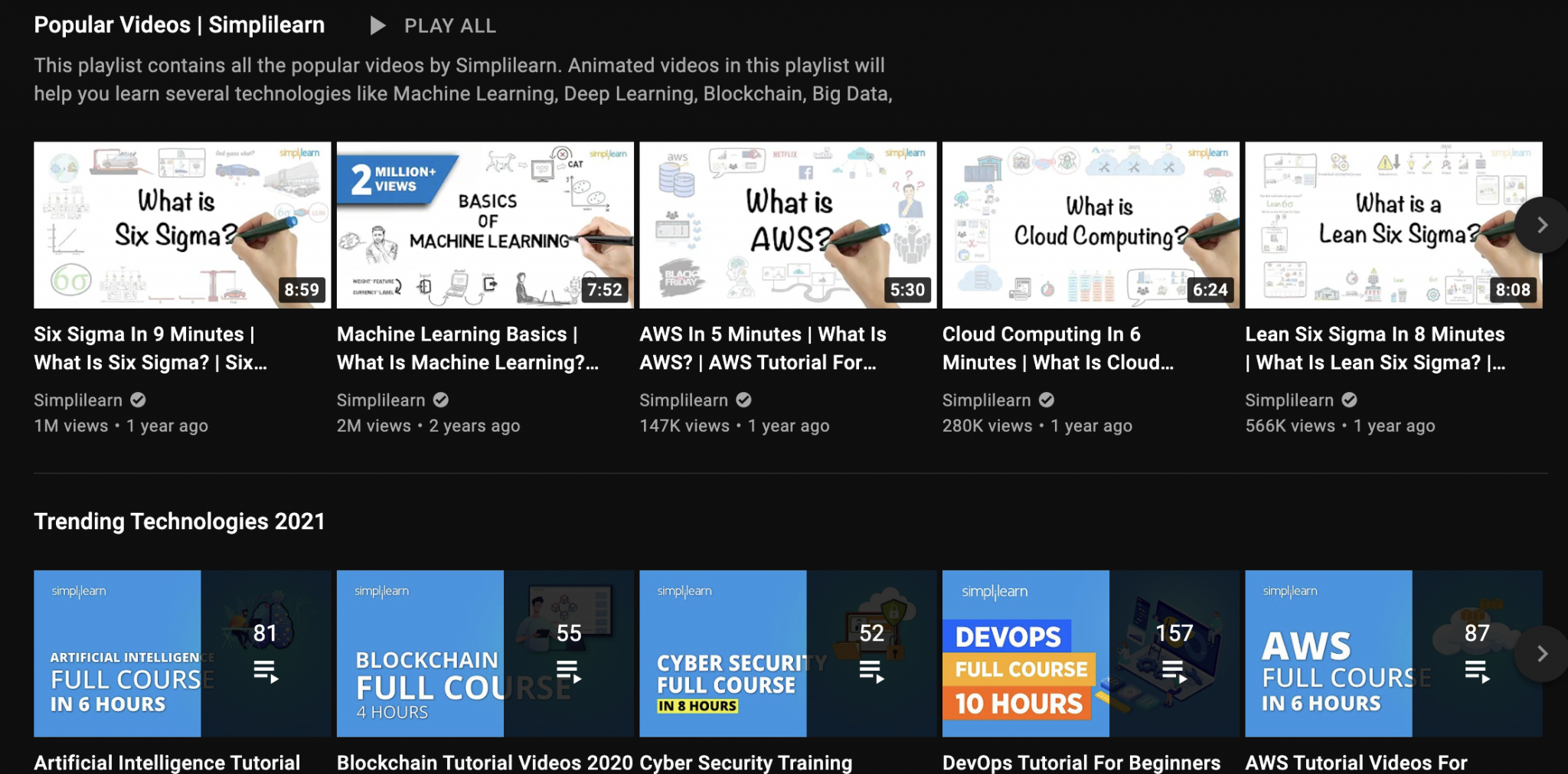Image resolution: width=1568 pixels, height=774 pixels.
Task: Select the Popular Videos | Simplilearn heading
Action: click(178, 24)
